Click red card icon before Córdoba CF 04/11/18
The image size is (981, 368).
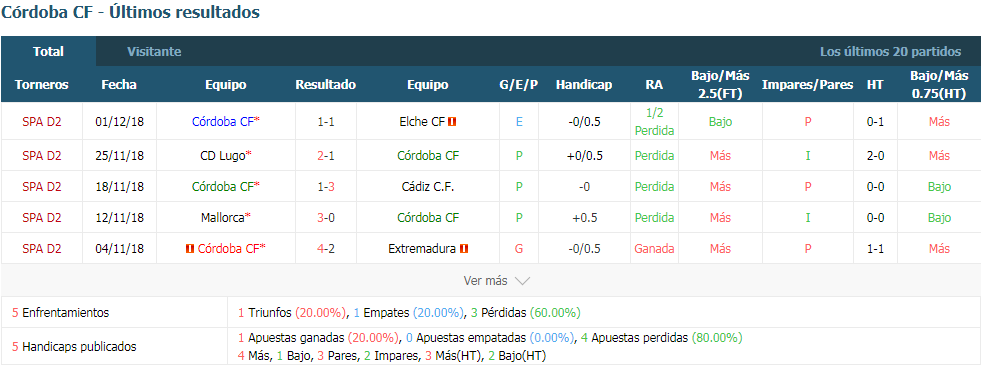(190, 248)
